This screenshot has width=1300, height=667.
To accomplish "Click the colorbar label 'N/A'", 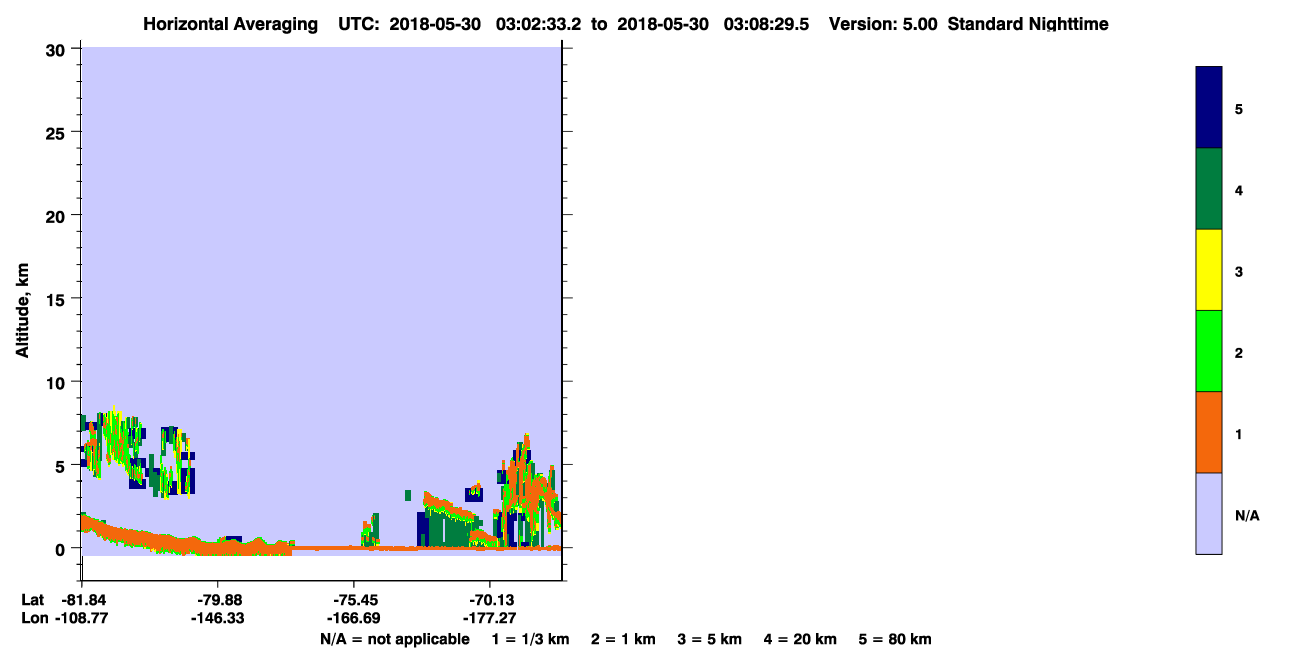I will (1247, 515).
